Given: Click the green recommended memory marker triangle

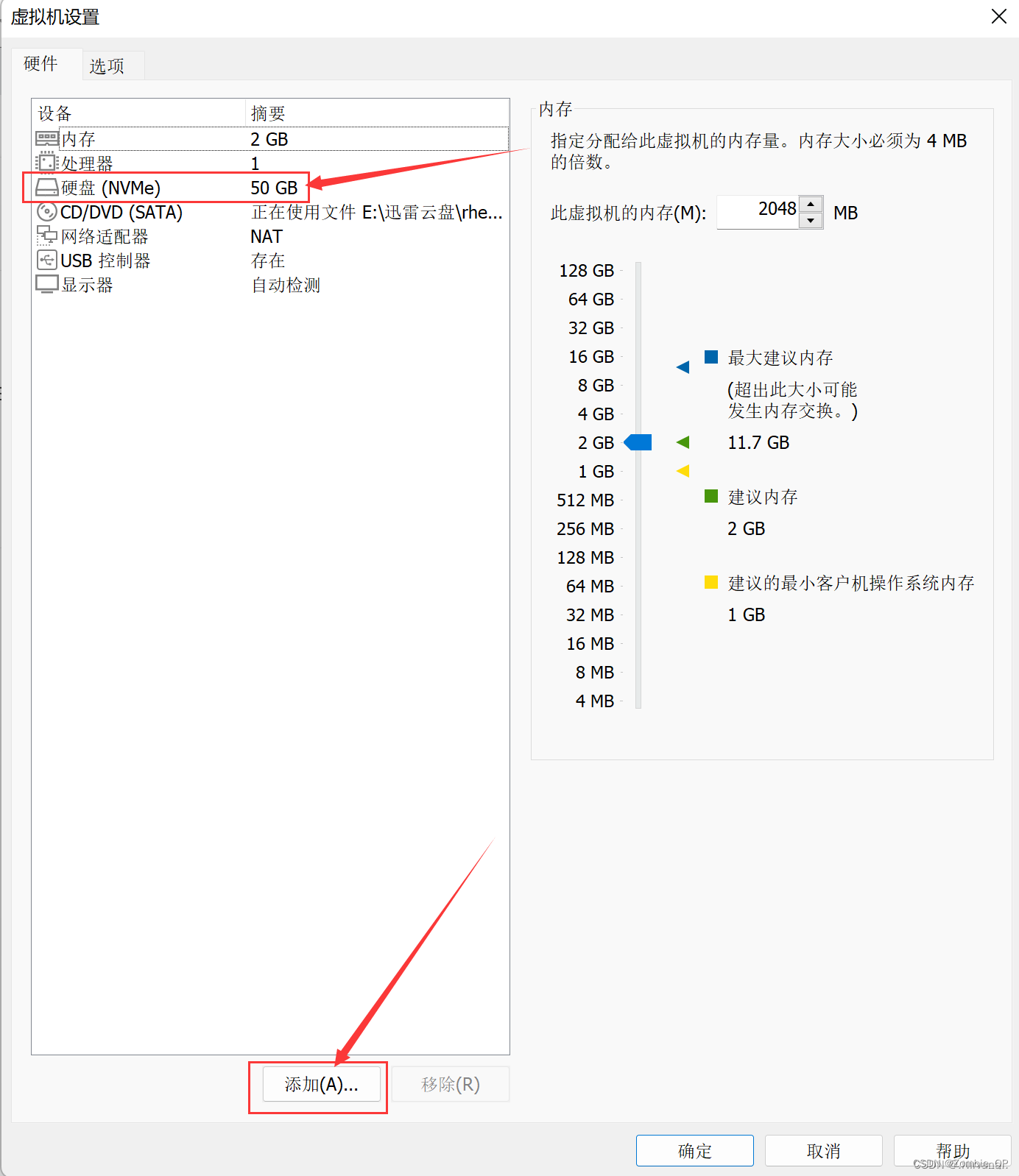Looking at the screenshot, I should click(x=683, y=442).
